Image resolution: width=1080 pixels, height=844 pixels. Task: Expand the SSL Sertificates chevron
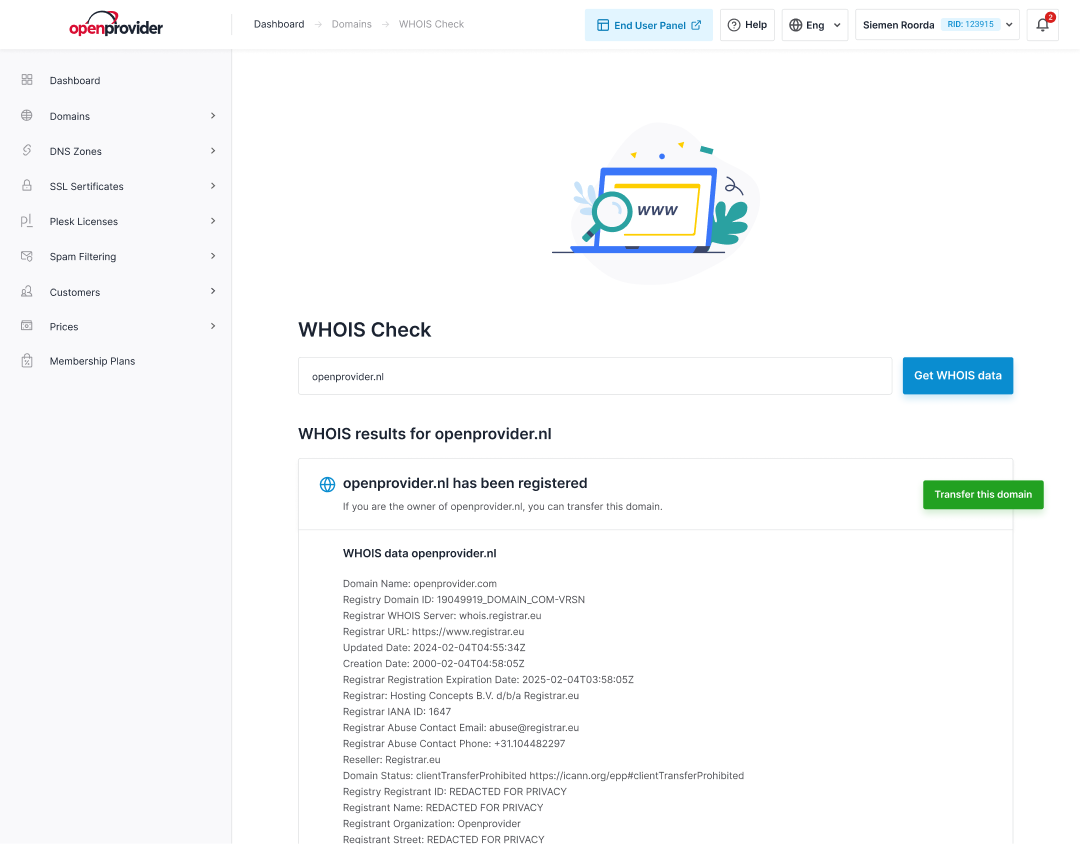click(x=213, y=185)
